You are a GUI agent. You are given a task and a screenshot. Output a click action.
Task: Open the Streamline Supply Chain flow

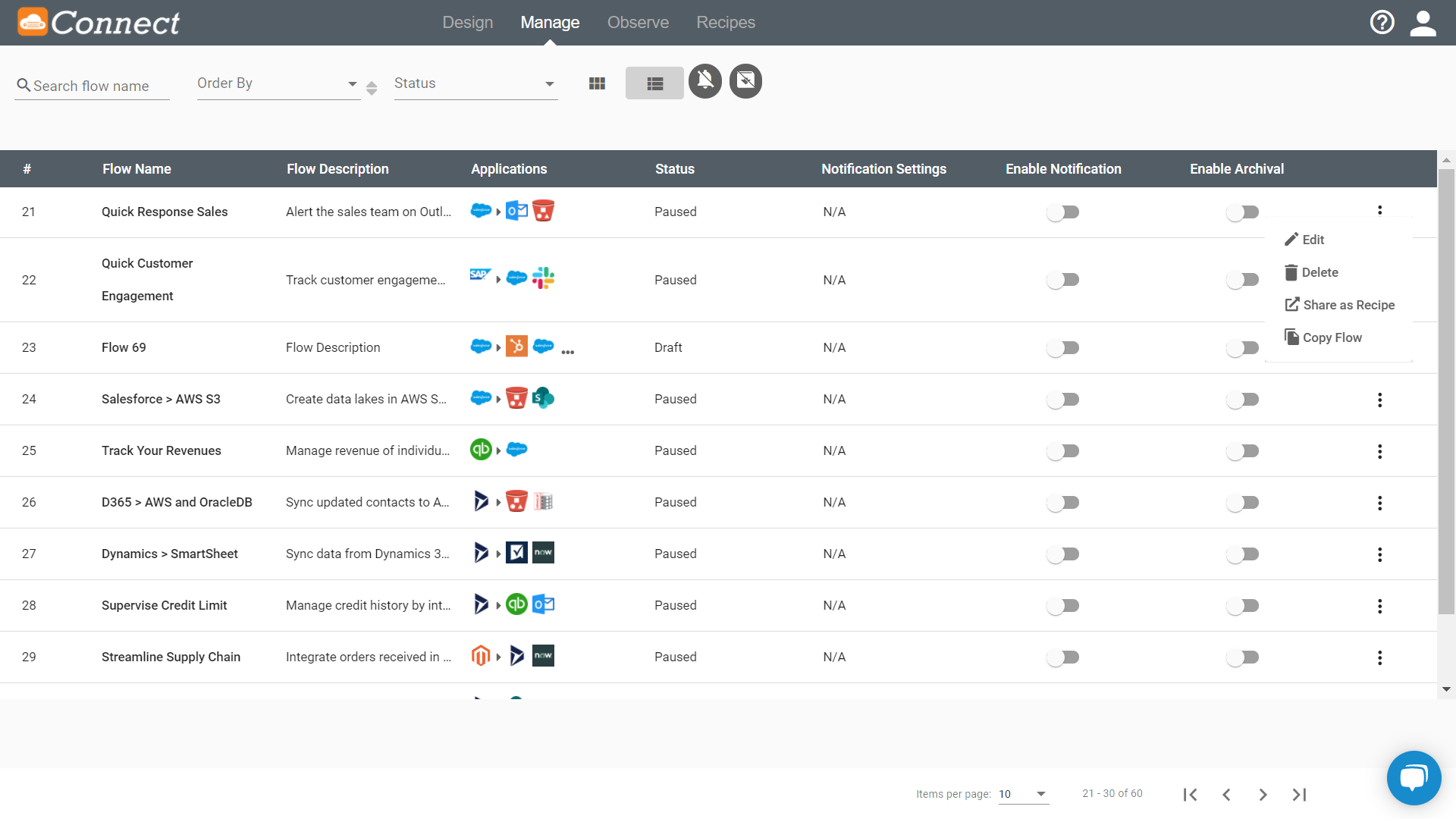[x=171, y=657]
